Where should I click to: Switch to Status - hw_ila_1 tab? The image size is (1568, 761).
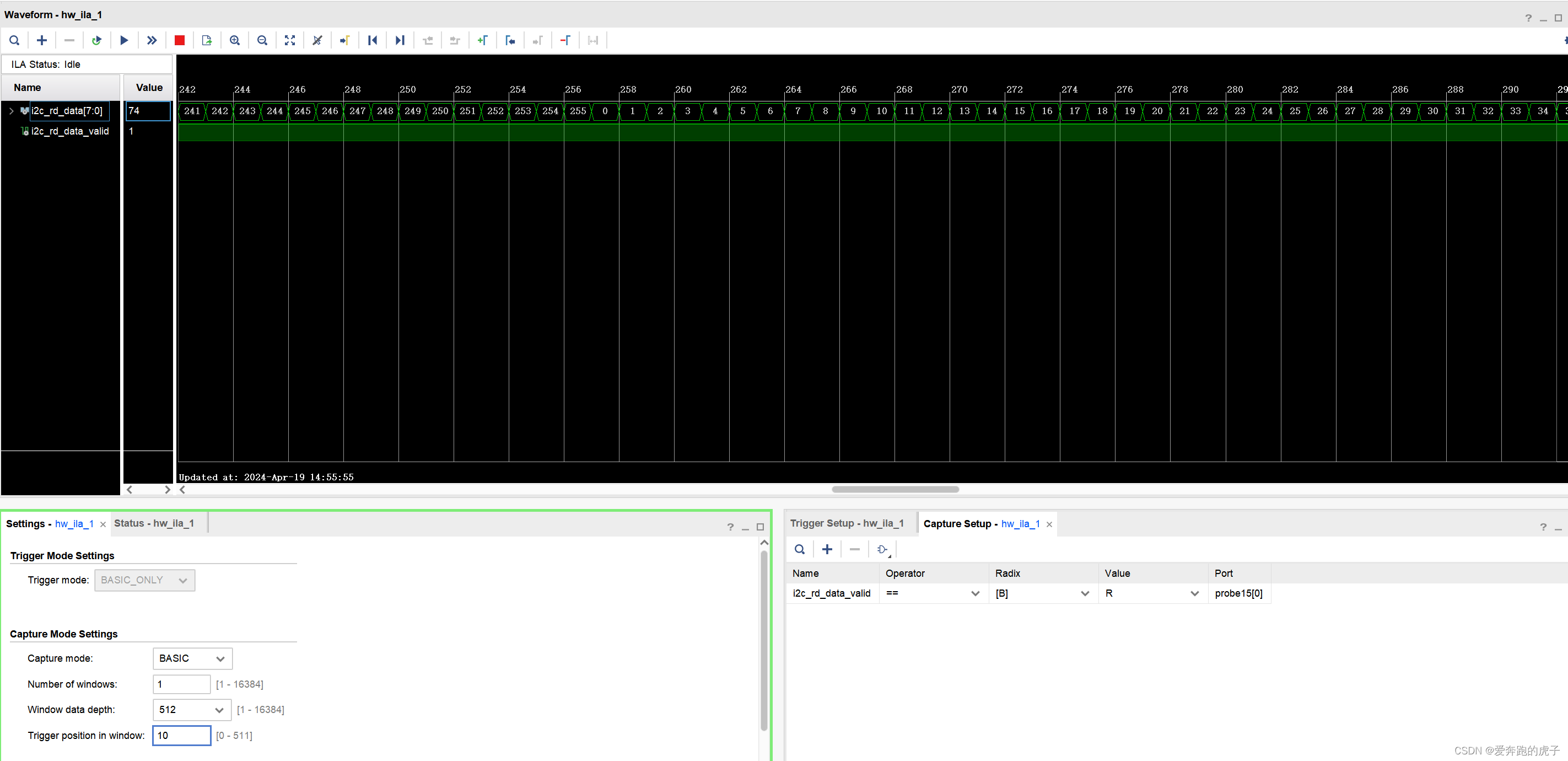154,523
